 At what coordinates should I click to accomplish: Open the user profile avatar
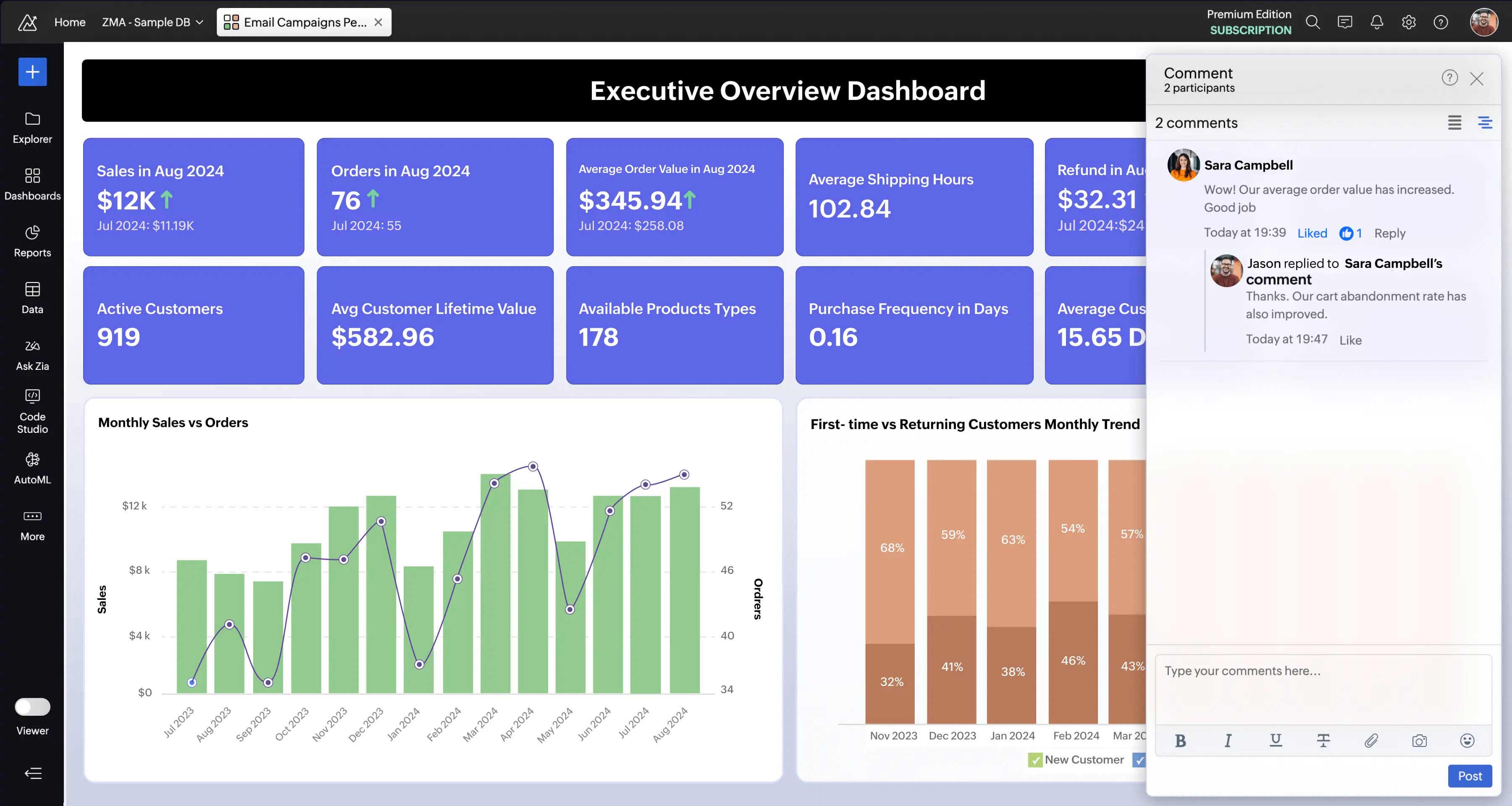pos(1484,22)
